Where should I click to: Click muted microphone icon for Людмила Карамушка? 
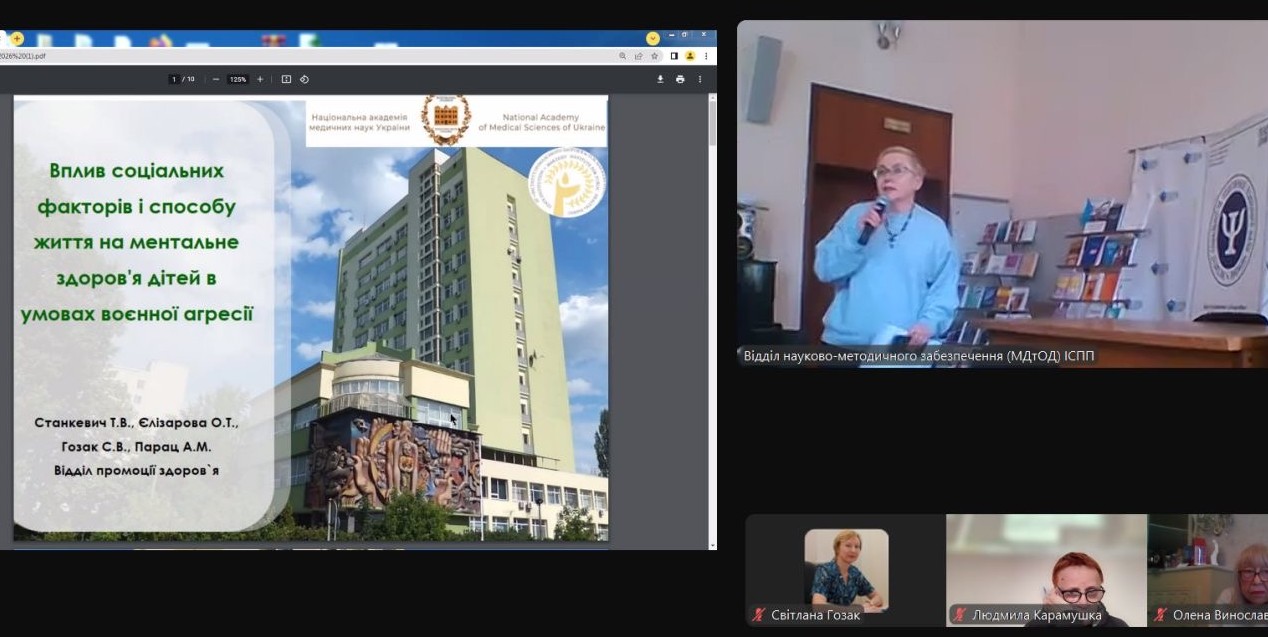(961, 615)
